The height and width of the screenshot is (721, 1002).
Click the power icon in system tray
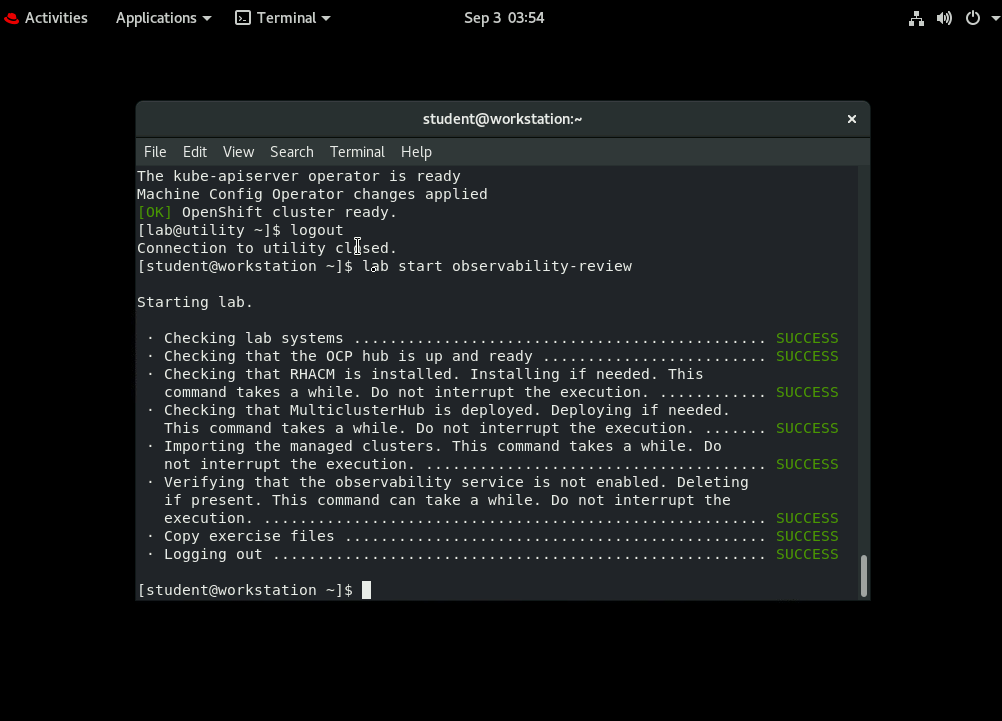tap(973, 18)
